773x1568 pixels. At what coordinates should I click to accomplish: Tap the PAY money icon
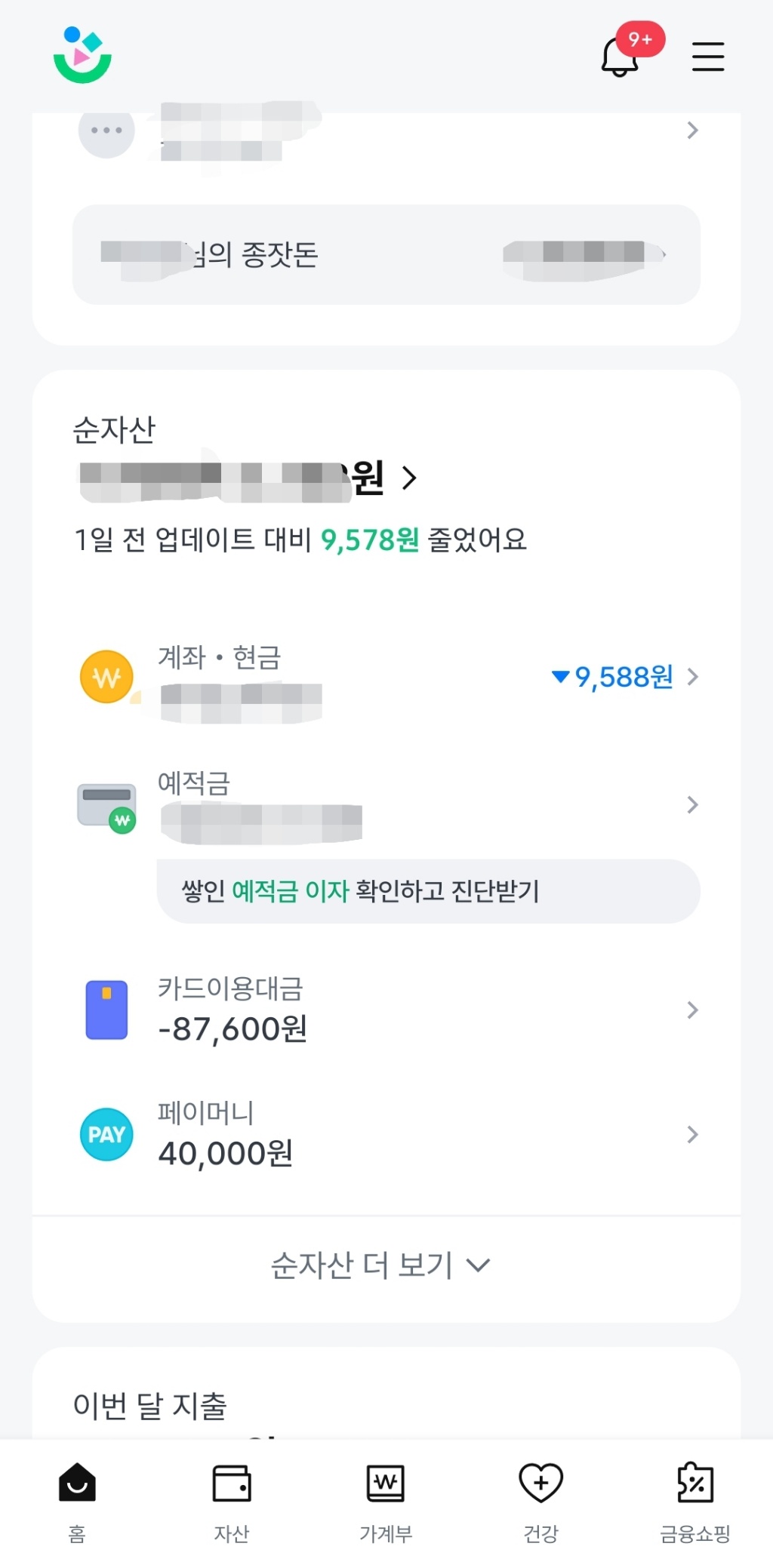point(106,1134)
